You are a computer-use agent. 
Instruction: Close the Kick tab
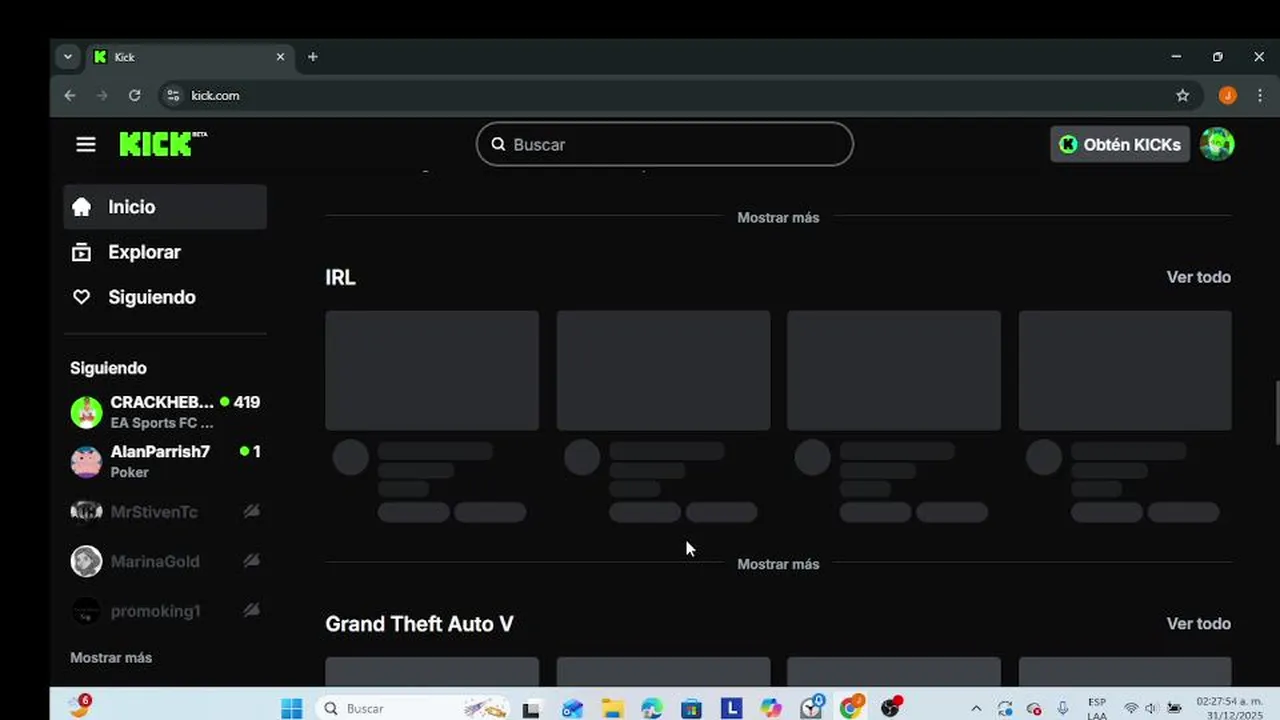pos(280,57)
